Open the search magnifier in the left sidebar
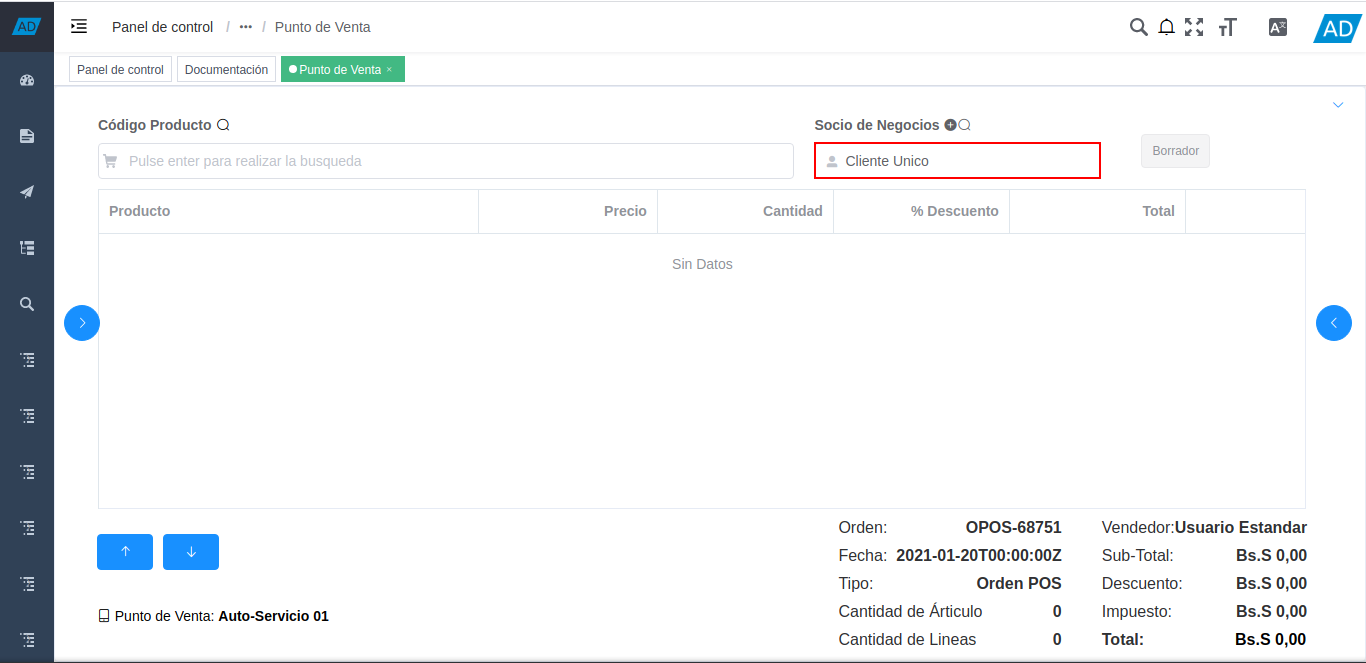 (x=26, y=303)
